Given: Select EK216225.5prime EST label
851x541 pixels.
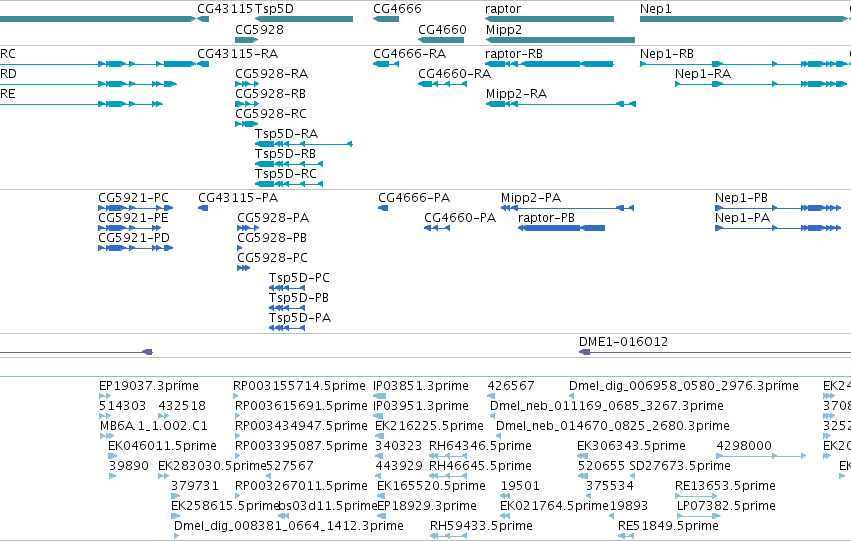Looking at the screenshot, I should point(429,426).
